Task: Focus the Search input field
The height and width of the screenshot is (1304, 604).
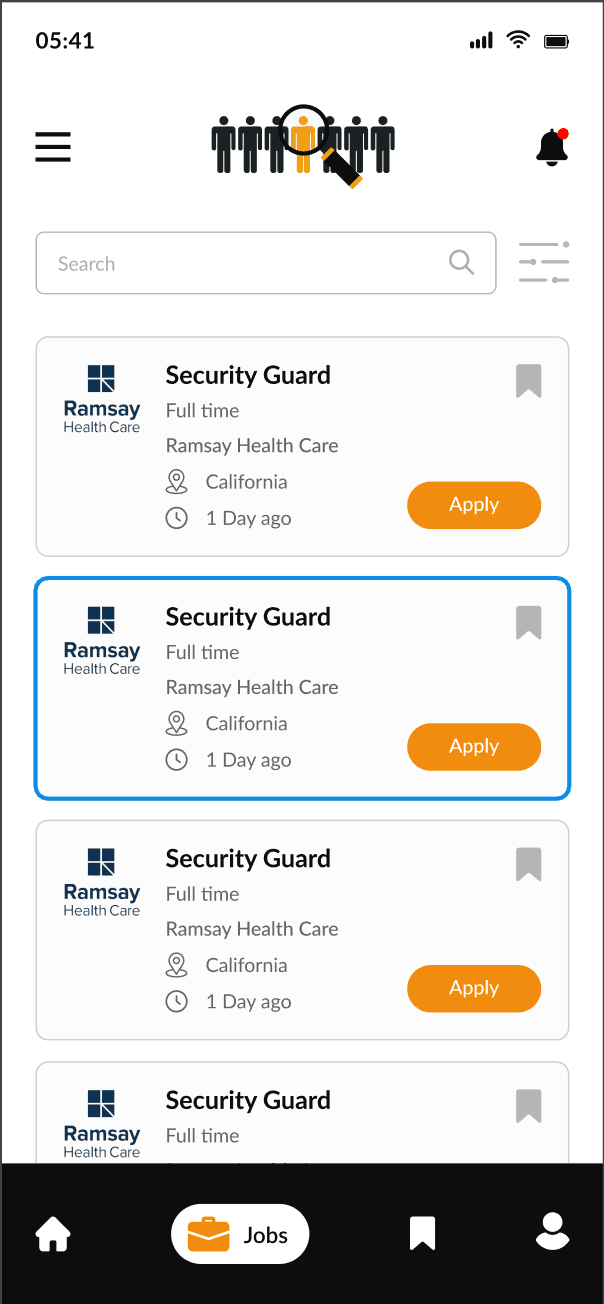Action: pyautogui.click(x=266, y=263)
